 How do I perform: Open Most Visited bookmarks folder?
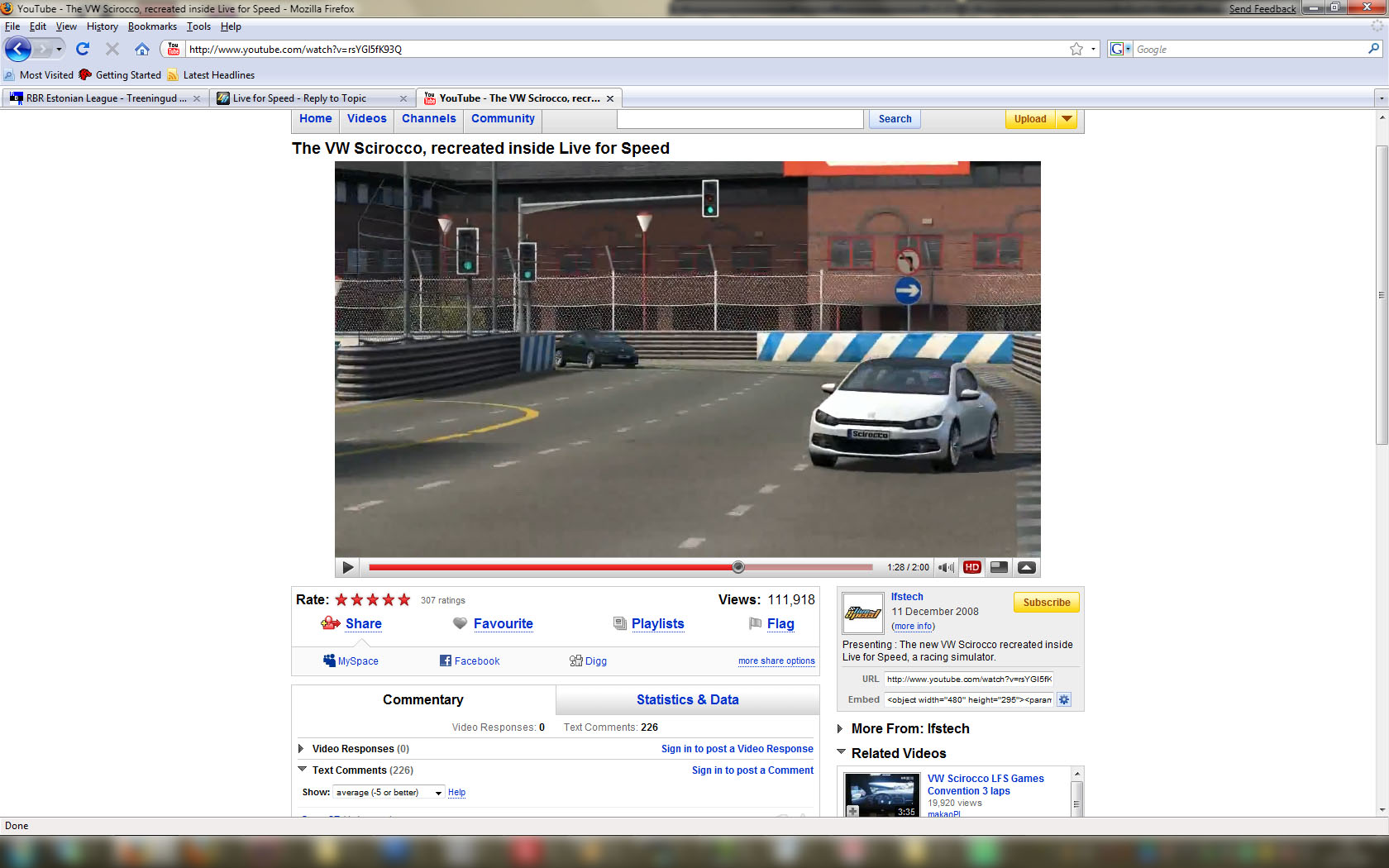[39, 74]
